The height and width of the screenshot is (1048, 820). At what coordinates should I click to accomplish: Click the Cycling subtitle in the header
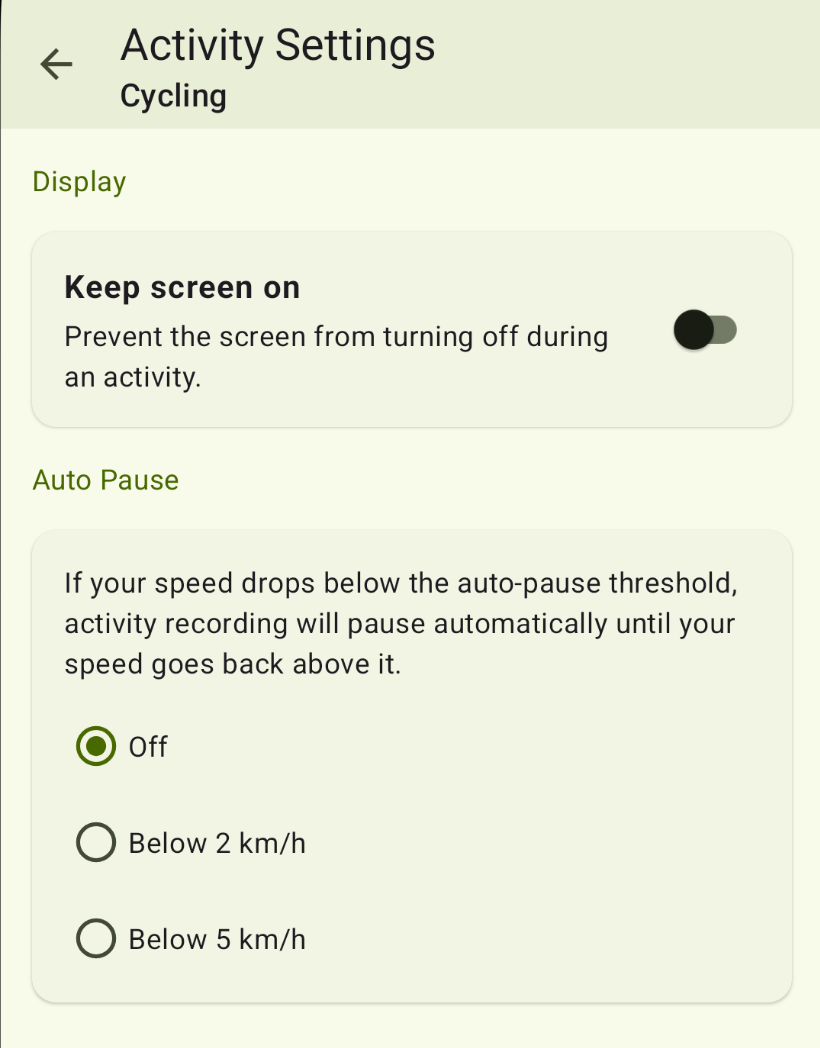(172, 95)
